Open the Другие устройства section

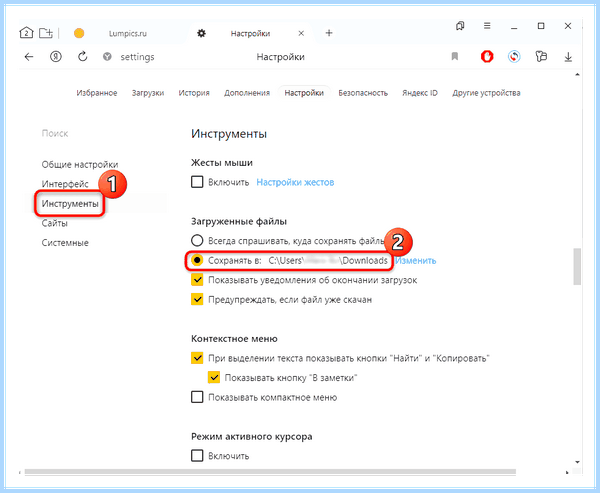coord(486,93)
